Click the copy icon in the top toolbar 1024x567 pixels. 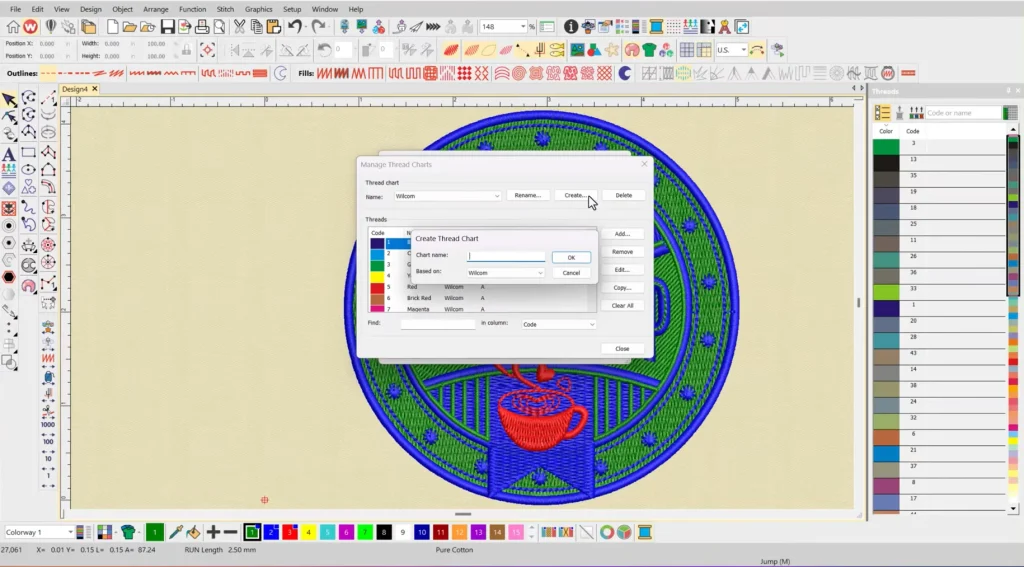coord(257,27)
